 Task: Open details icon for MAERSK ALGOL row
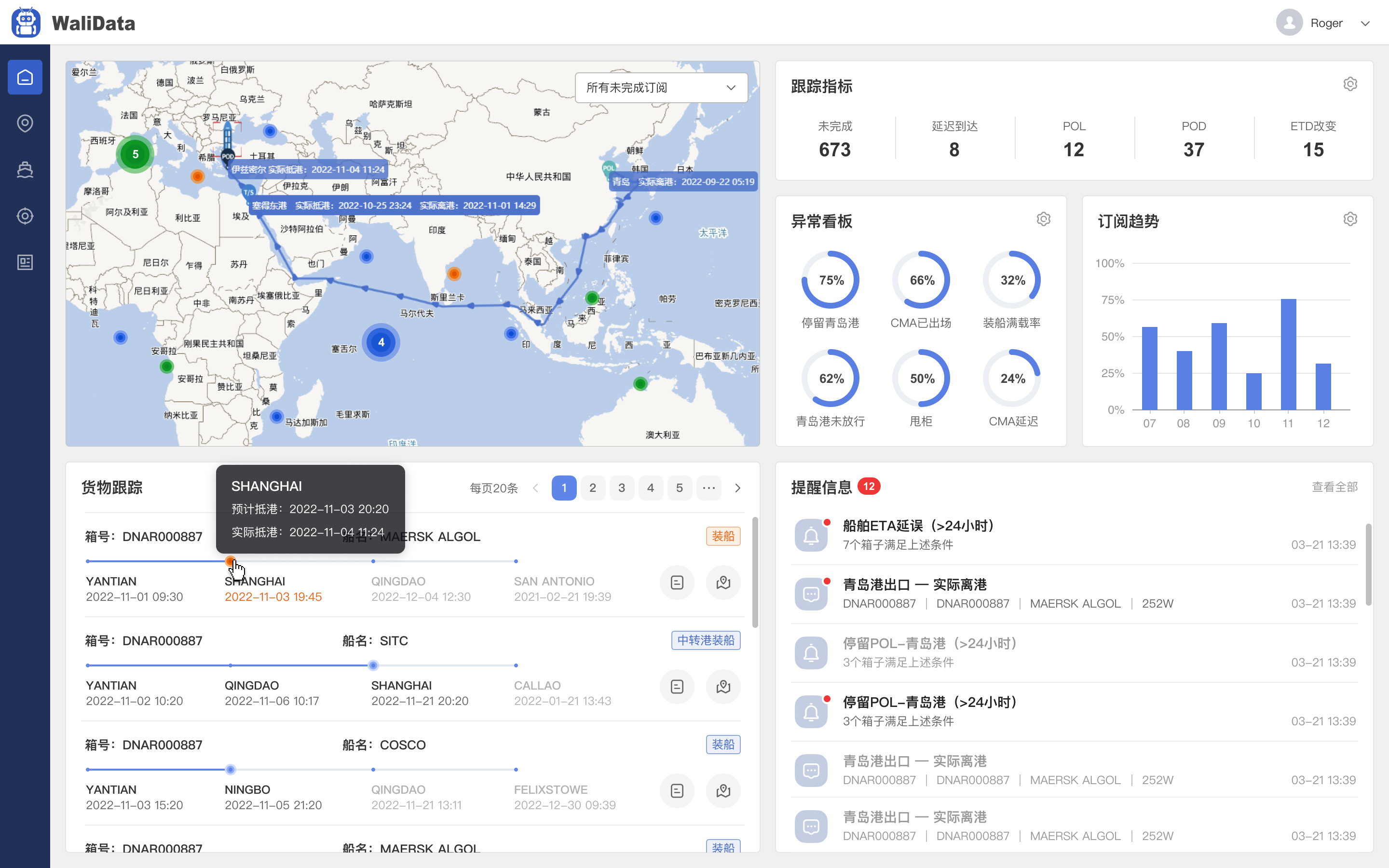pos(677,583)
